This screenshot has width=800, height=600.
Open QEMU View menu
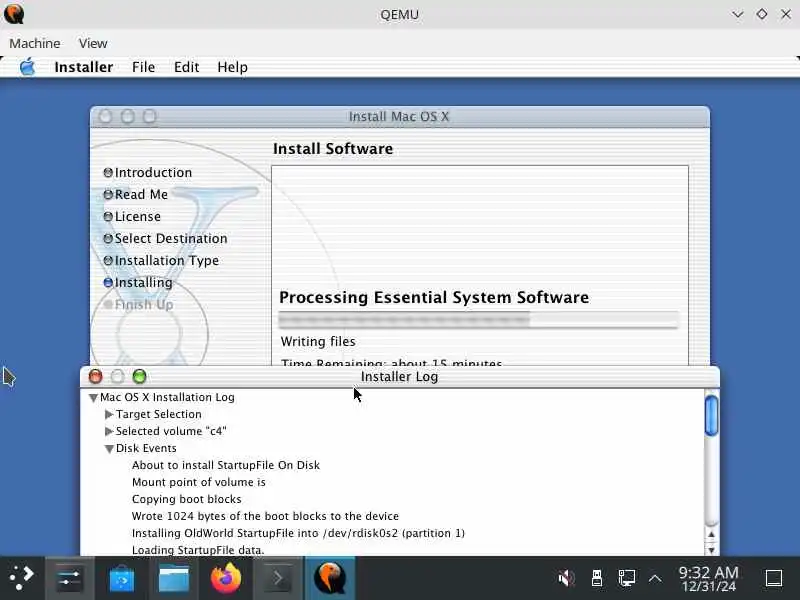tap(93, 43)
